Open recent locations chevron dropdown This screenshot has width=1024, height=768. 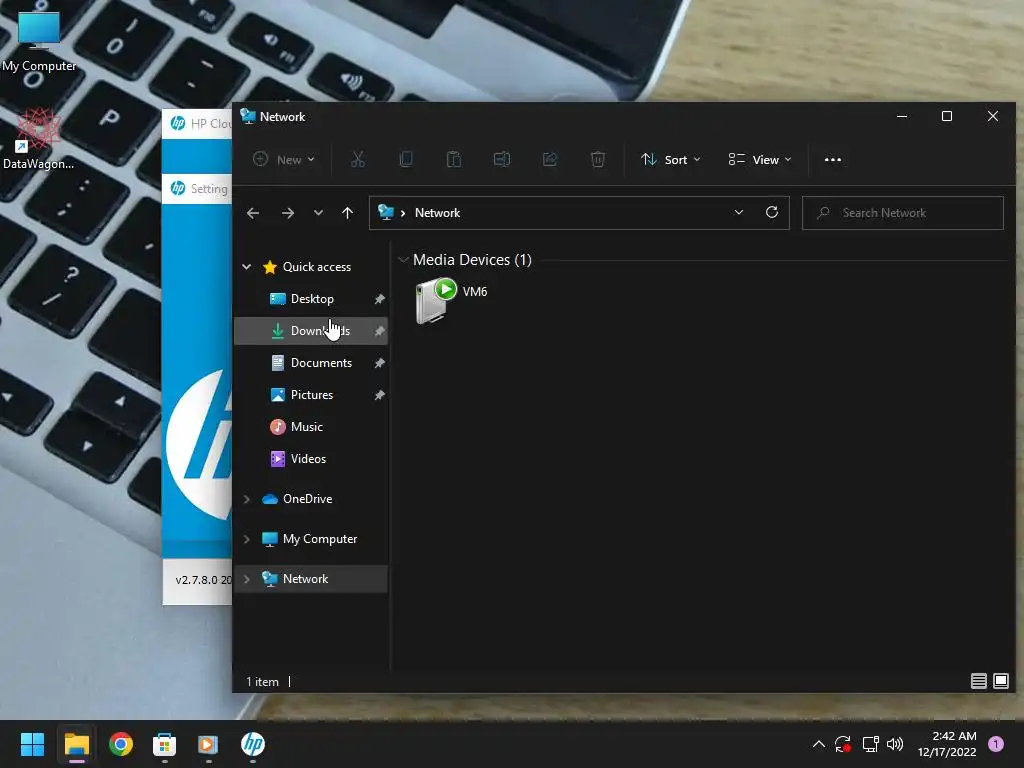(318, 213)
